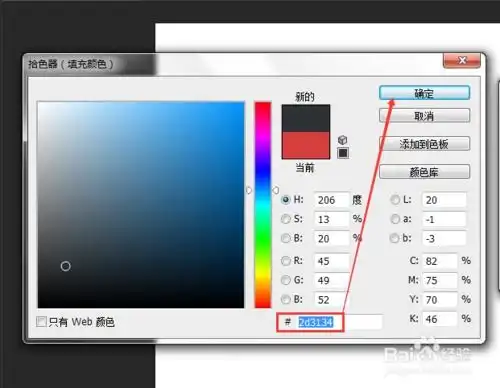Select the H hue radio button

(x=286, y=200)
